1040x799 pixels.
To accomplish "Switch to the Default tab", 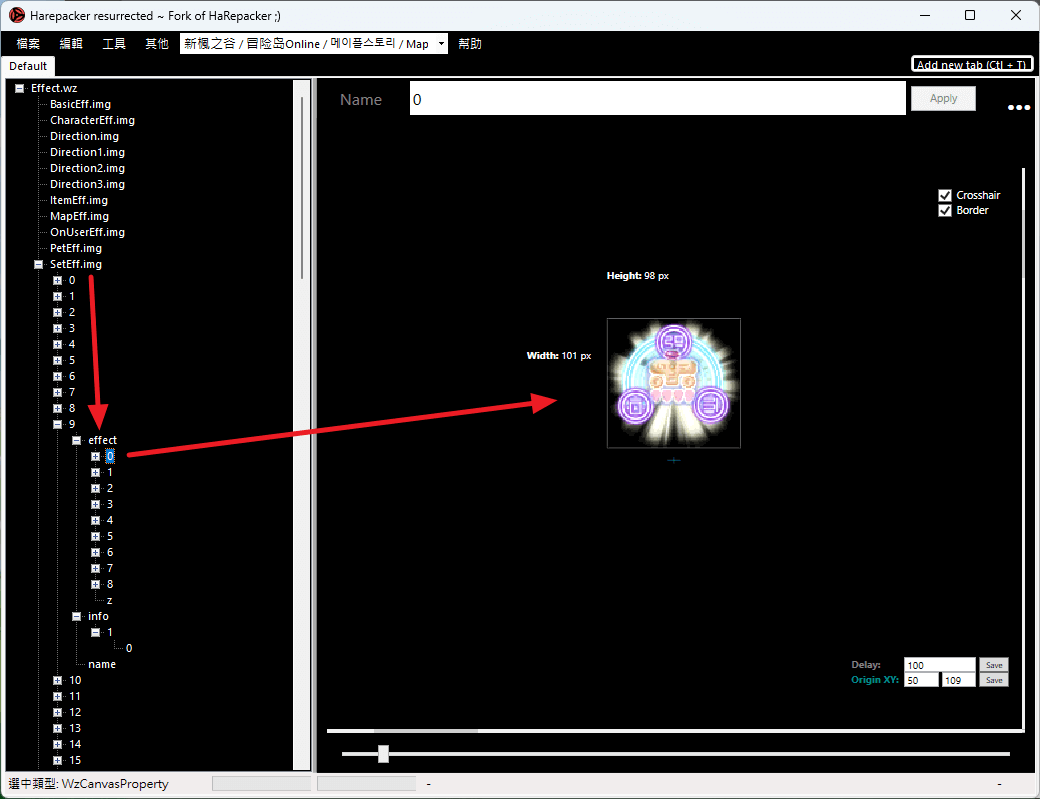I will click(x=28, y=66).
